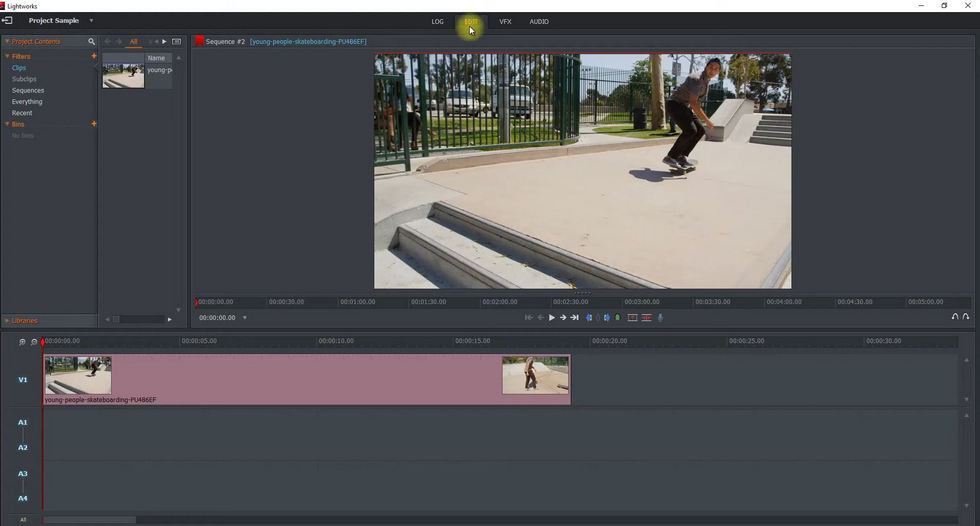
Task: Nudge one frame backward
Action: coord(541,317)
